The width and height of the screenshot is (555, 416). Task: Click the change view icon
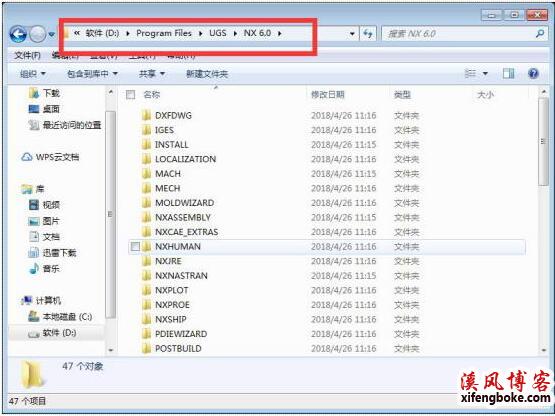coord(470,74)
